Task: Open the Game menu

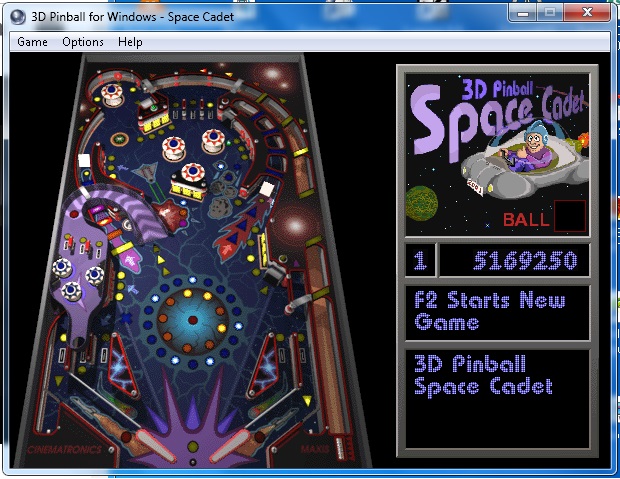Action: pos(32,42)
